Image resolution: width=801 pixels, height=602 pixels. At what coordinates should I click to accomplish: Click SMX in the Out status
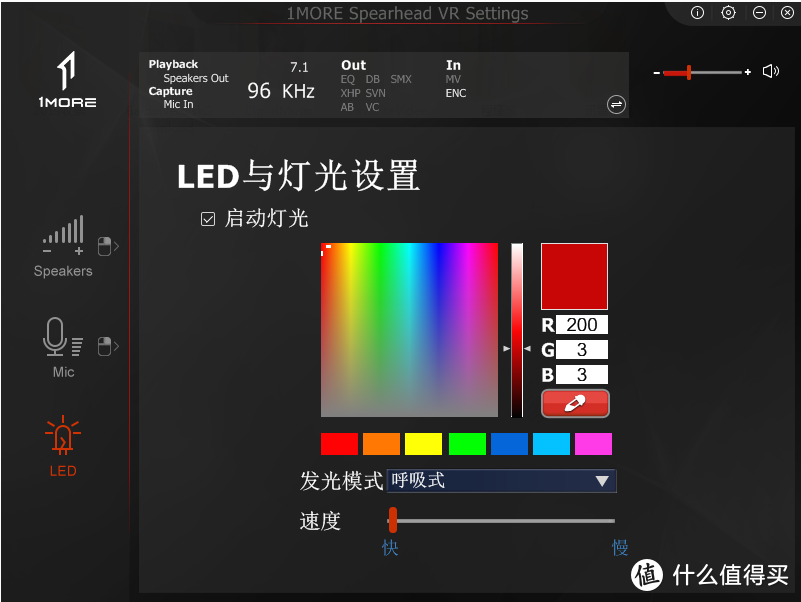401,79
